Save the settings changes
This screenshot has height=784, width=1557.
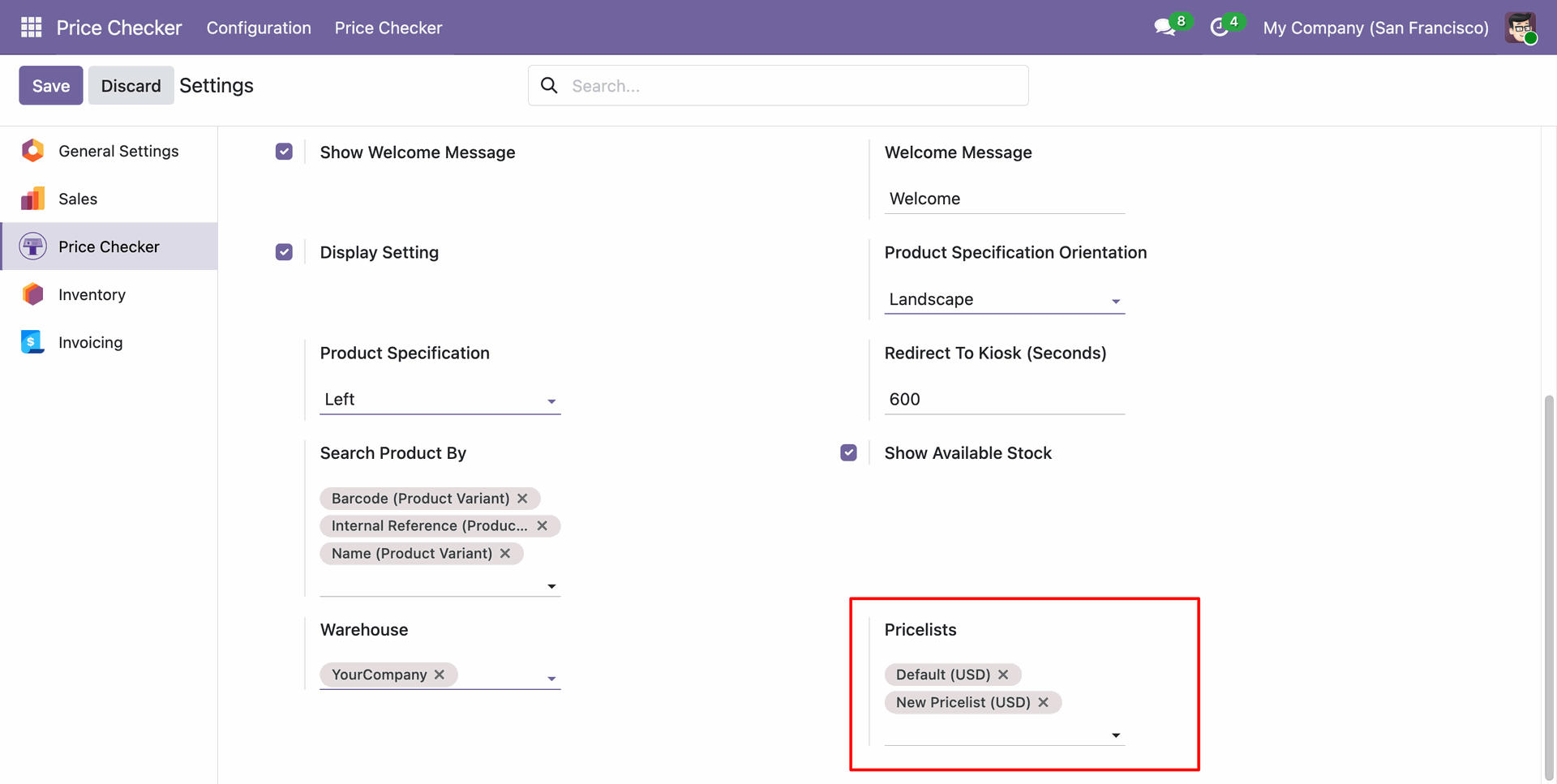click(x=51, y=85)
